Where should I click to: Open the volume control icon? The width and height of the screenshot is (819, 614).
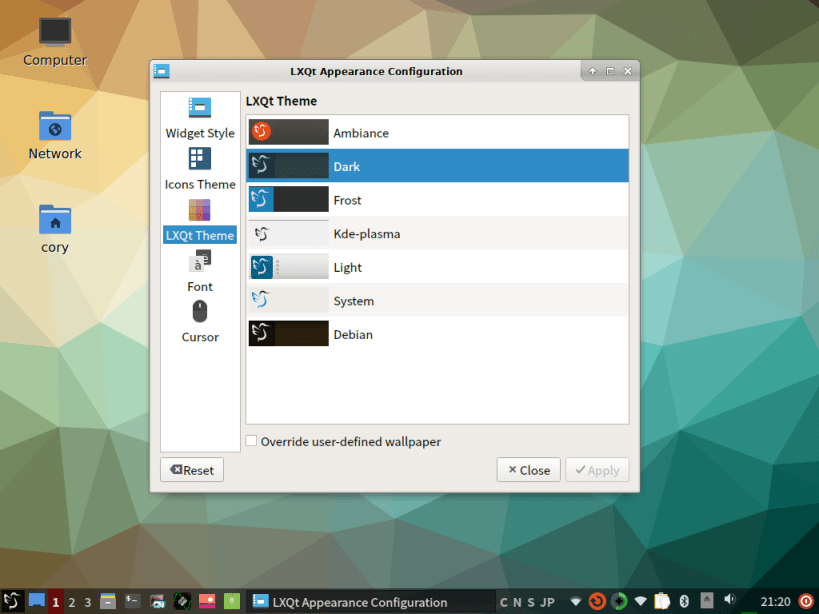(x=730, y=600)
